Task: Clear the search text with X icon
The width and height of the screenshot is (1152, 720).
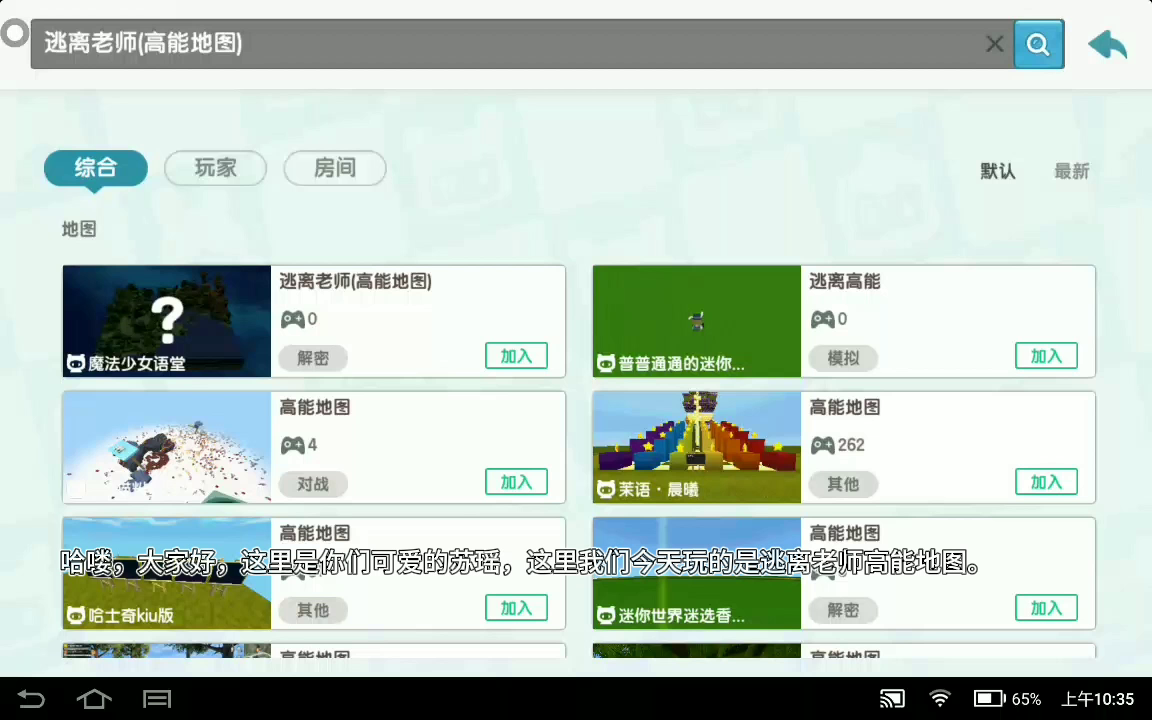Action: 994,44
